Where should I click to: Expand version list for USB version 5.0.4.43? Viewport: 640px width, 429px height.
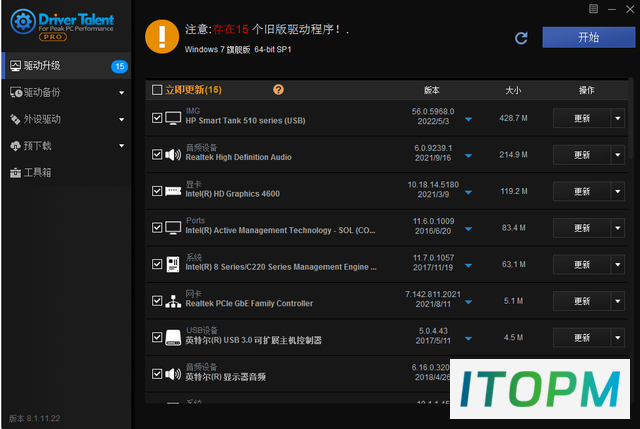[469, 339]
